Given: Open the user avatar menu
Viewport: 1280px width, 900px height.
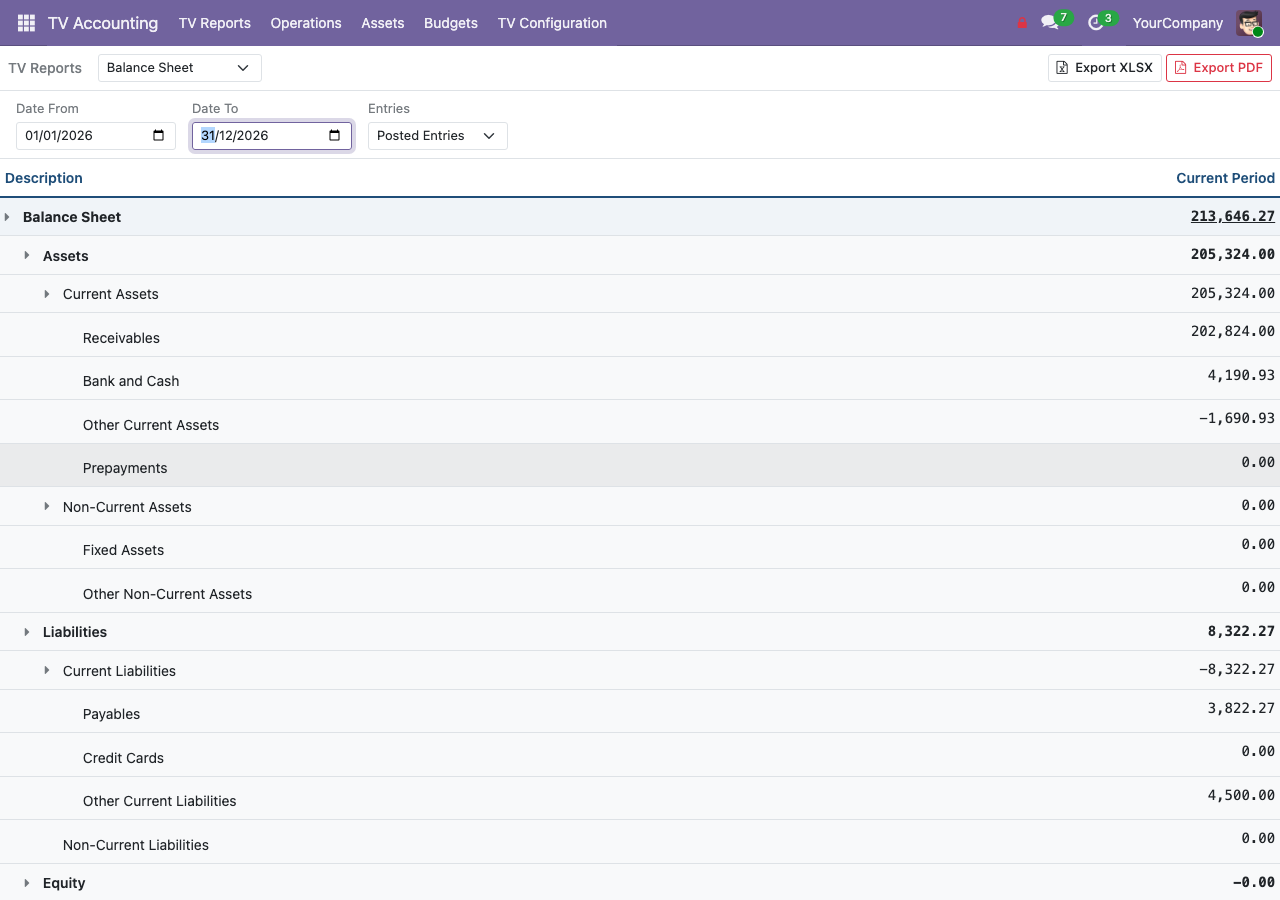Looking at the screenshot, I should [x=1249, y=23].
